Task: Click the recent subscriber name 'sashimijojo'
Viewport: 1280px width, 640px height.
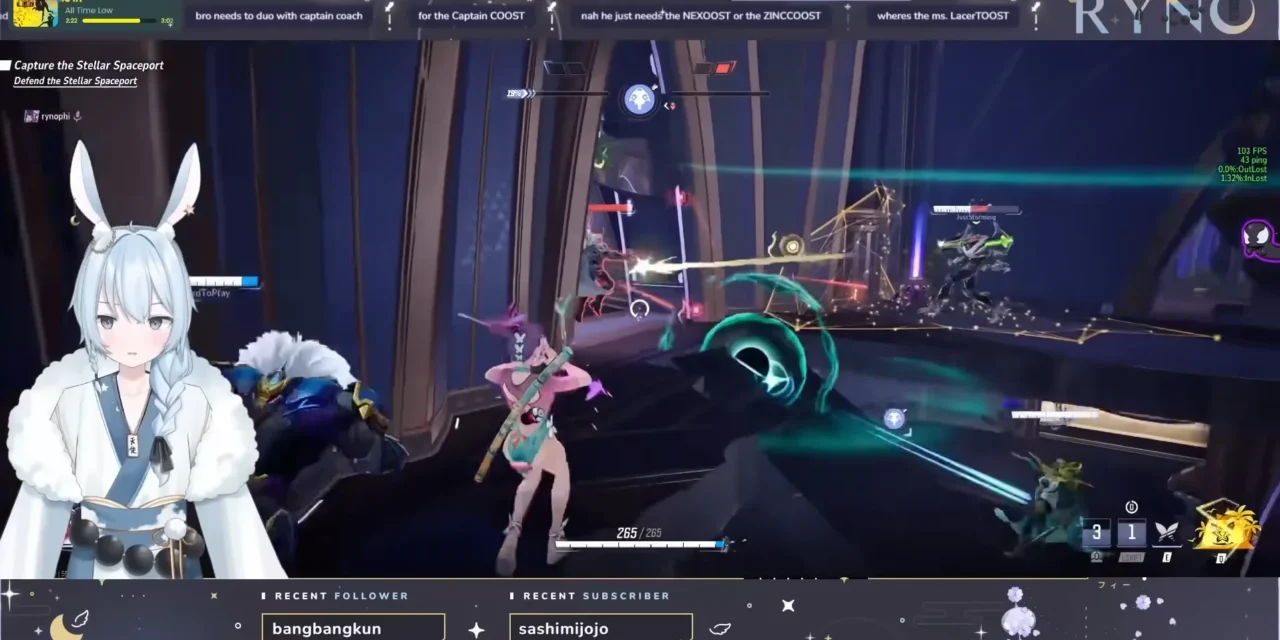Action: point(563,629)
